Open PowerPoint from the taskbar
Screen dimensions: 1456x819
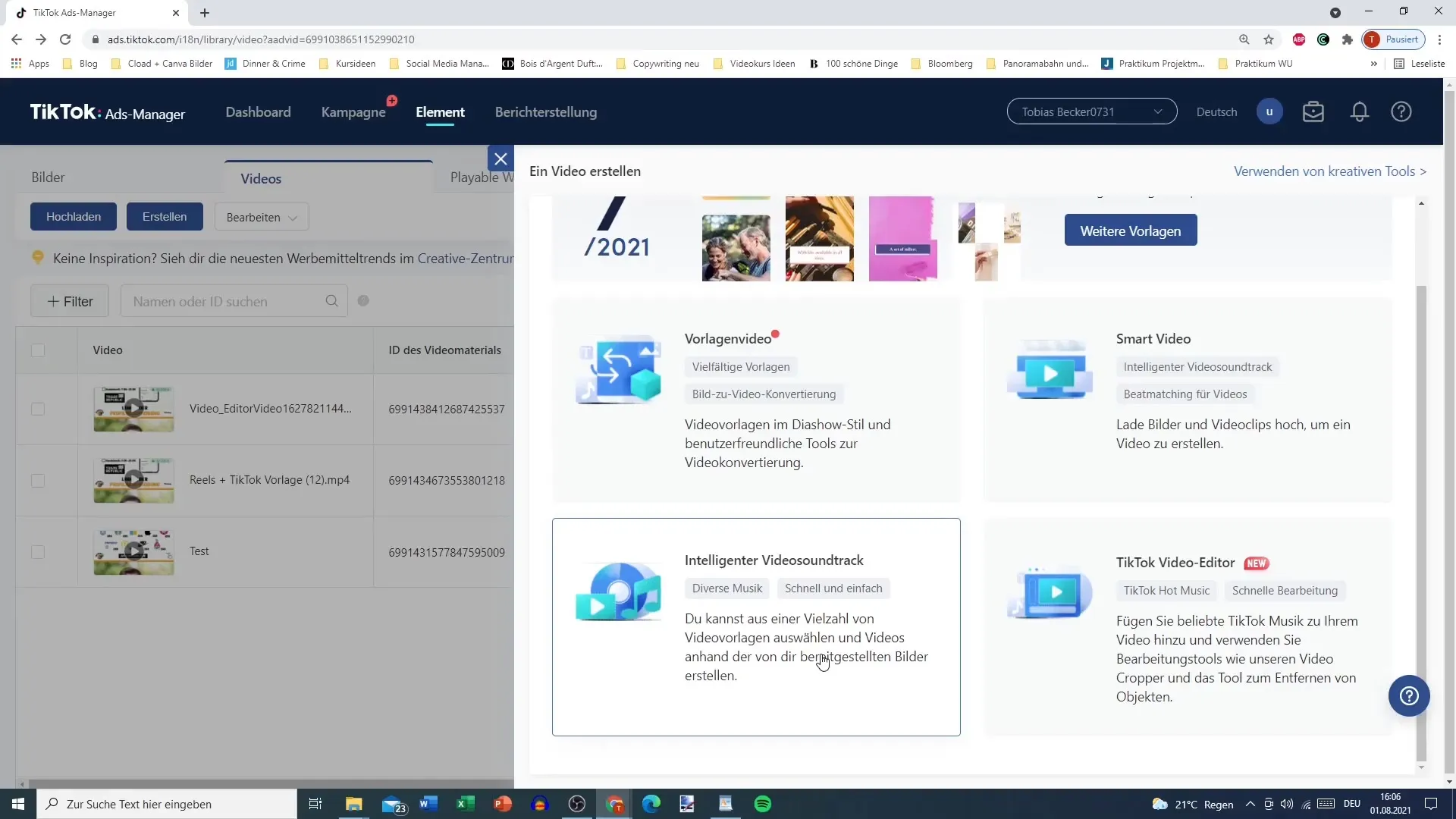tap(503, 804)
